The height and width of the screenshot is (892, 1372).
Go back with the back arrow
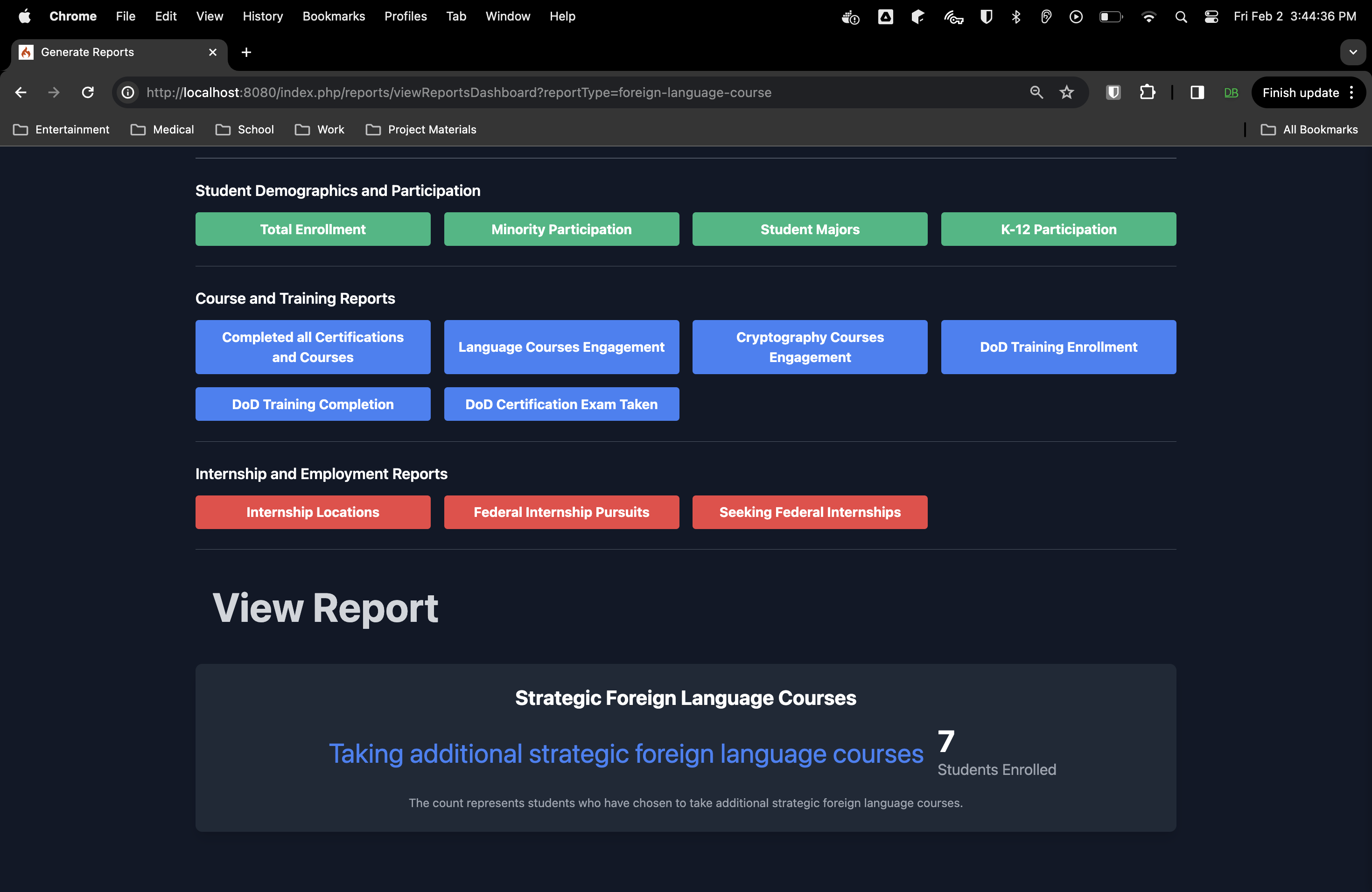click(x=21, y=92)
